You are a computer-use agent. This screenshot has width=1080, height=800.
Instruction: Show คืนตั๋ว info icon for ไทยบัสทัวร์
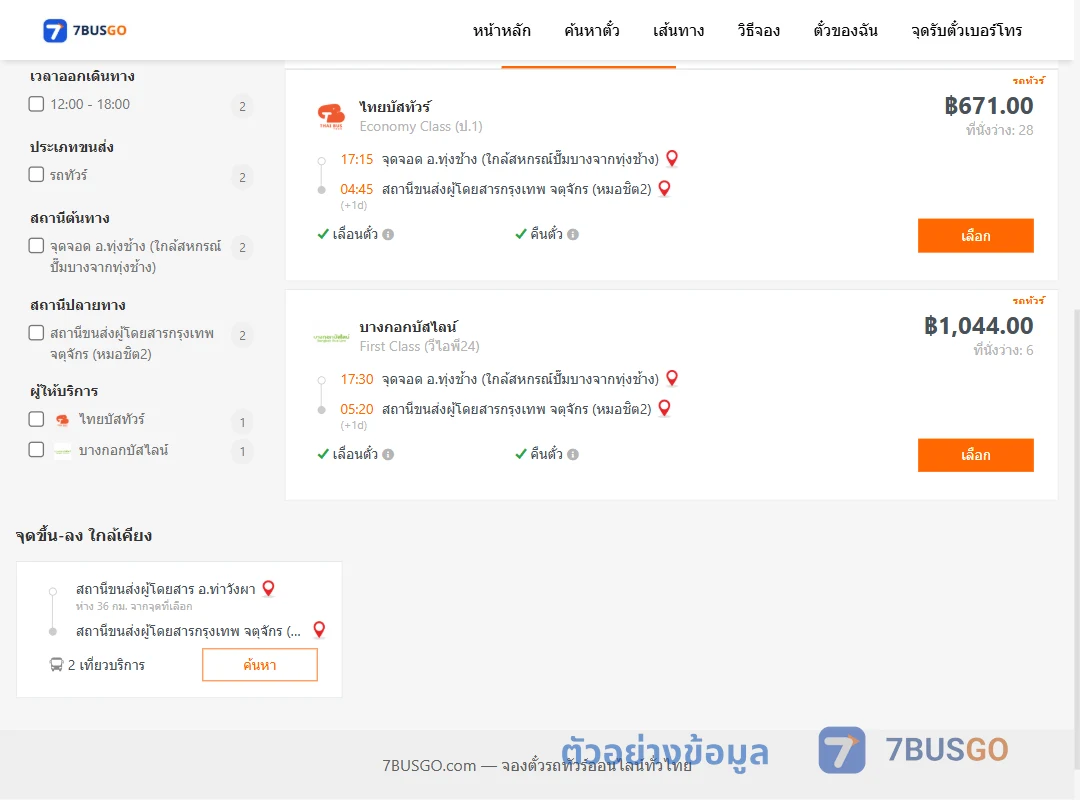[x=573, y=234]
